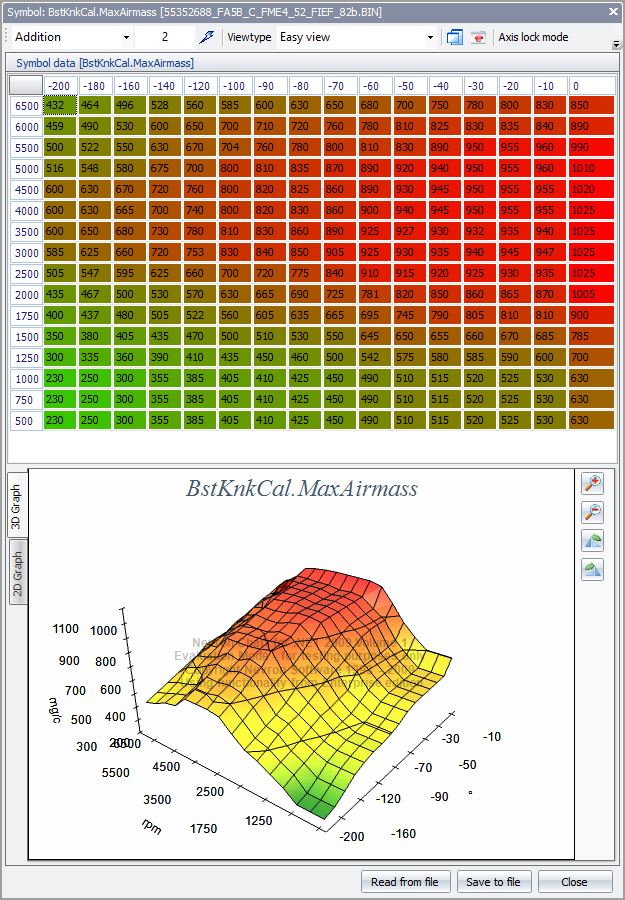Select the -100 column header
The image size is (625, 900).
[x=236, y=86]
